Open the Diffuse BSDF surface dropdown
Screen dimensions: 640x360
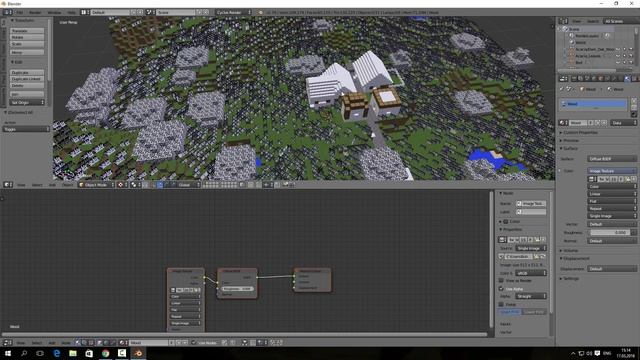pyautogui.click(x=612, y=159)
